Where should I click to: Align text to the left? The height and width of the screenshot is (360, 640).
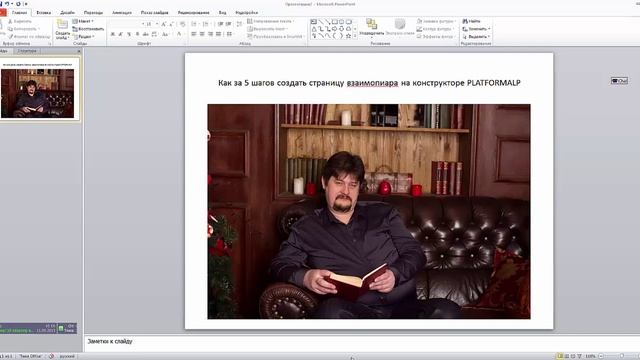click(194, 34)
